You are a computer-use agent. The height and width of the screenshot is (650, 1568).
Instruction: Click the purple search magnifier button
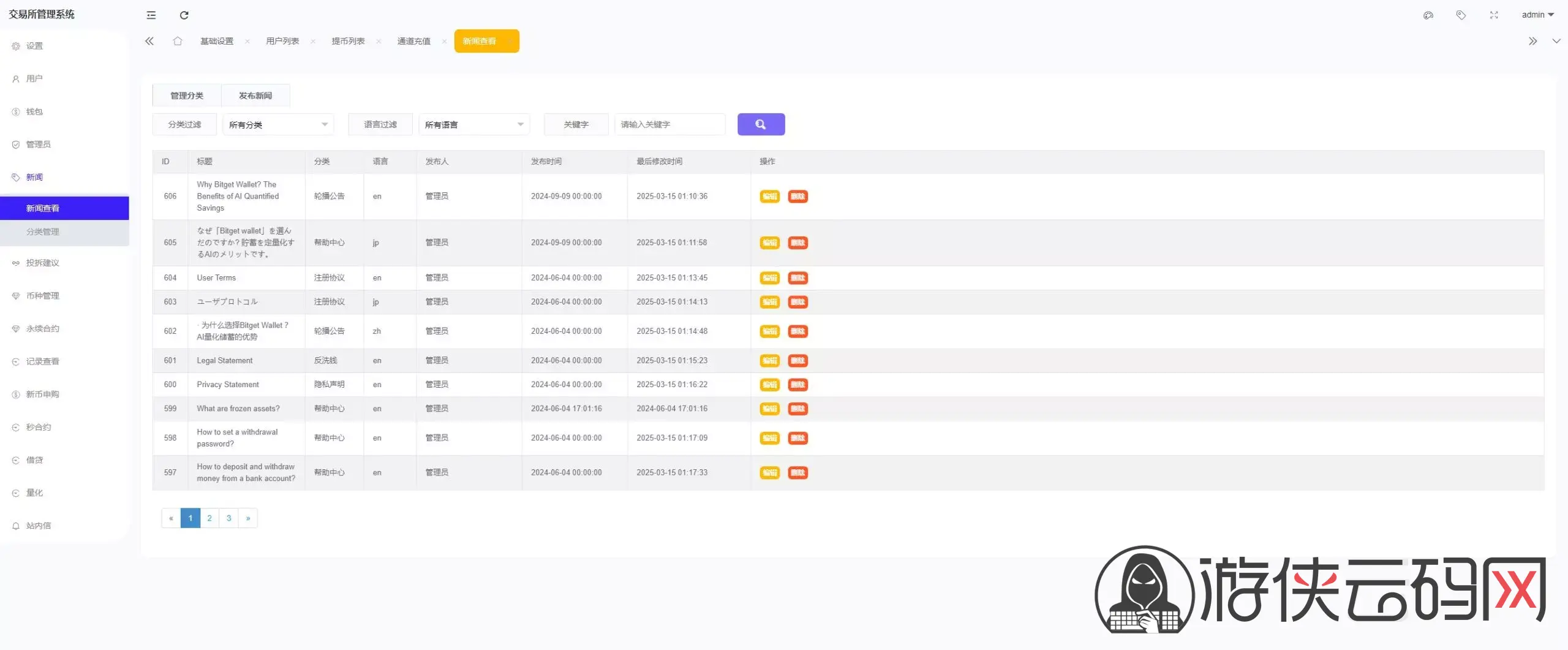pos(761,124)
